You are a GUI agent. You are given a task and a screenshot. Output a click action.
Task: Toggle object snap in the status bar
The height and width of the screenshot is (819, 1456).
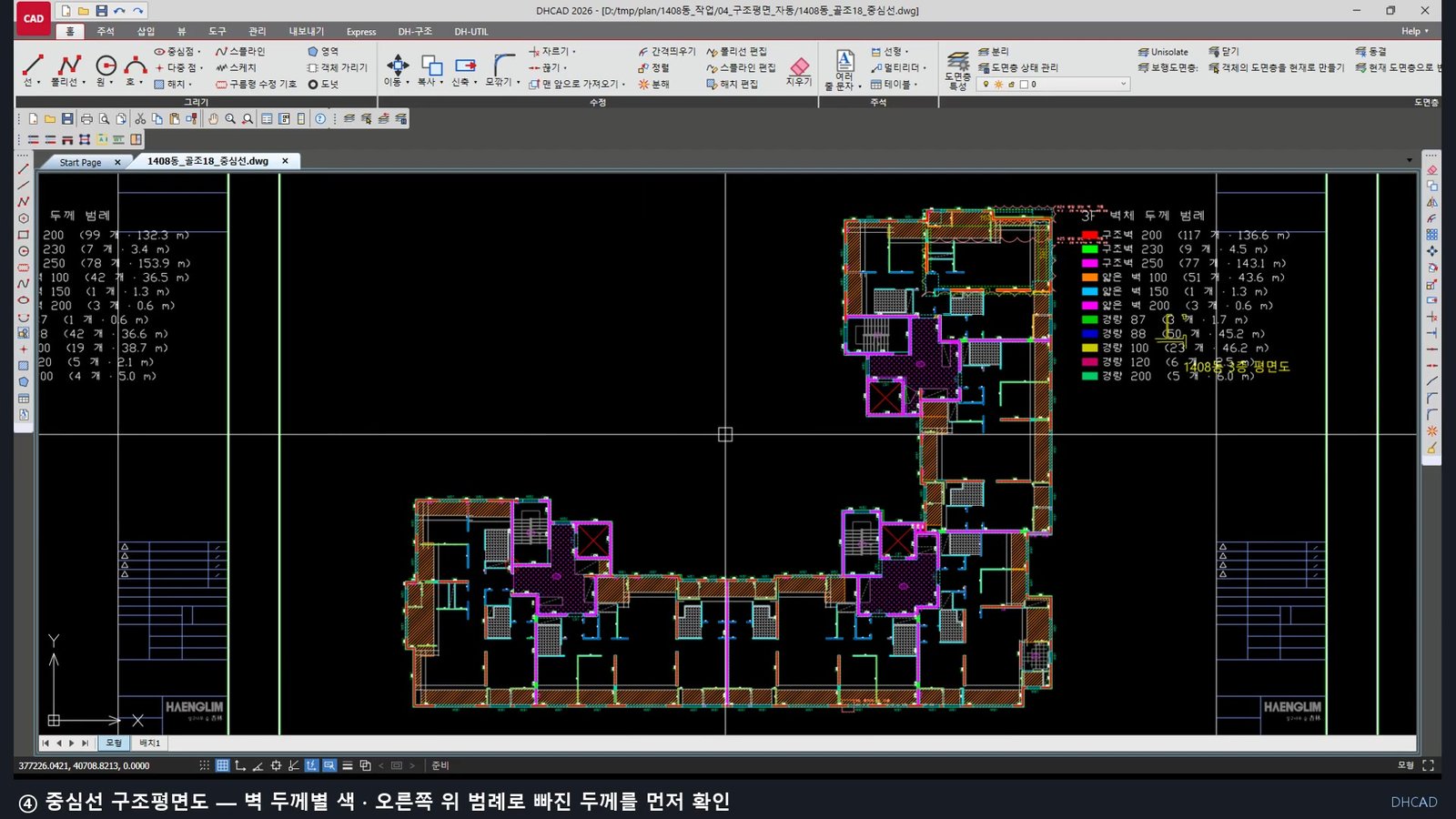(x=276, y=765)
